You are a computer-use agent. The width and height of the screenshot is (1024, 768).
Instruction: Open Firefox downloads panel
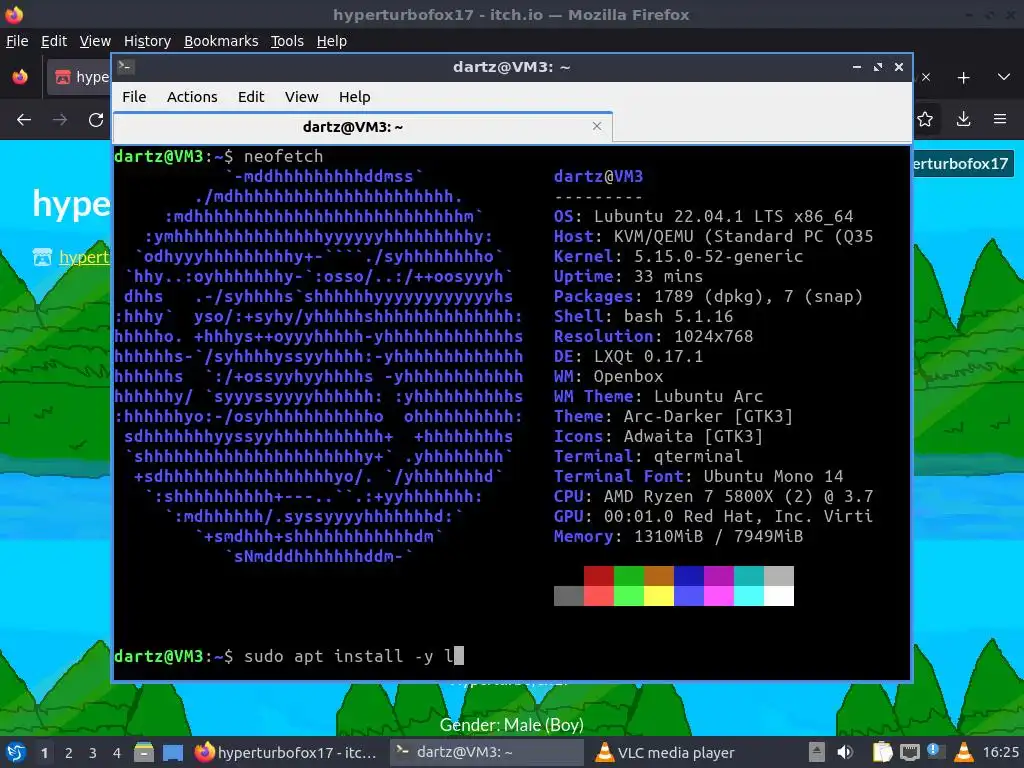[963, 120]
